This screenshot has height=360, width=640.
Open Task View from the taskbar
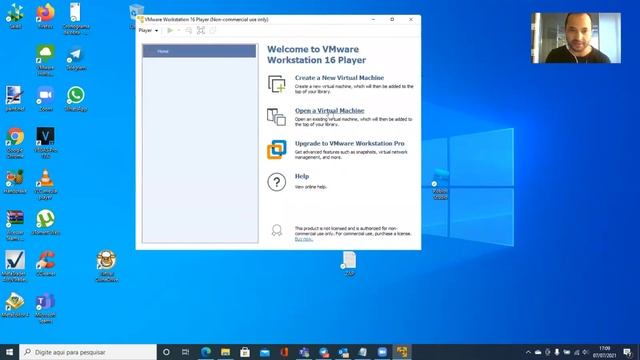tap(186, 352)
